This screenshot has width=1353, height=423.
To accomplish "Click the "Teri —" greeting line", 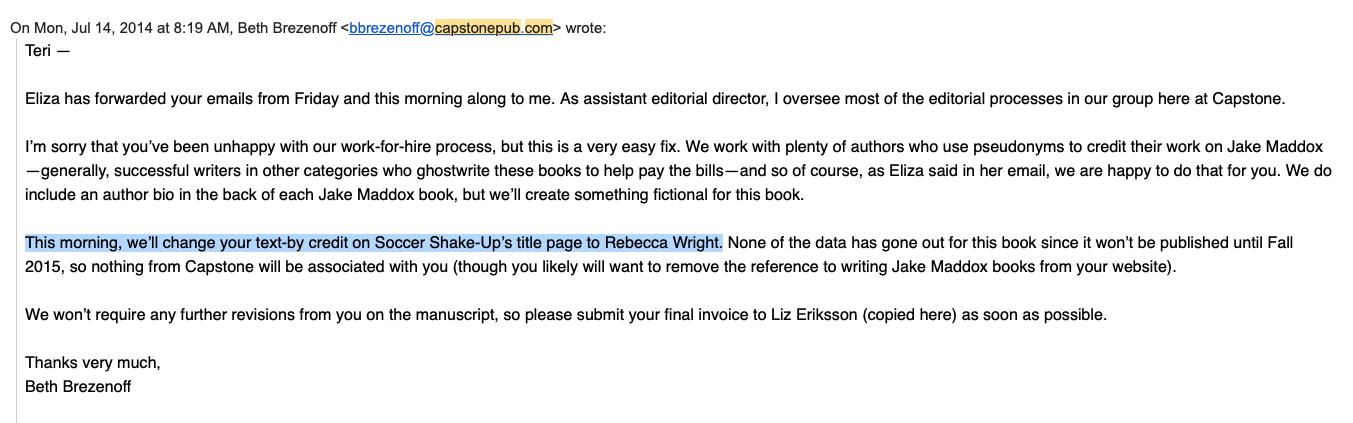I will (48, 51).
